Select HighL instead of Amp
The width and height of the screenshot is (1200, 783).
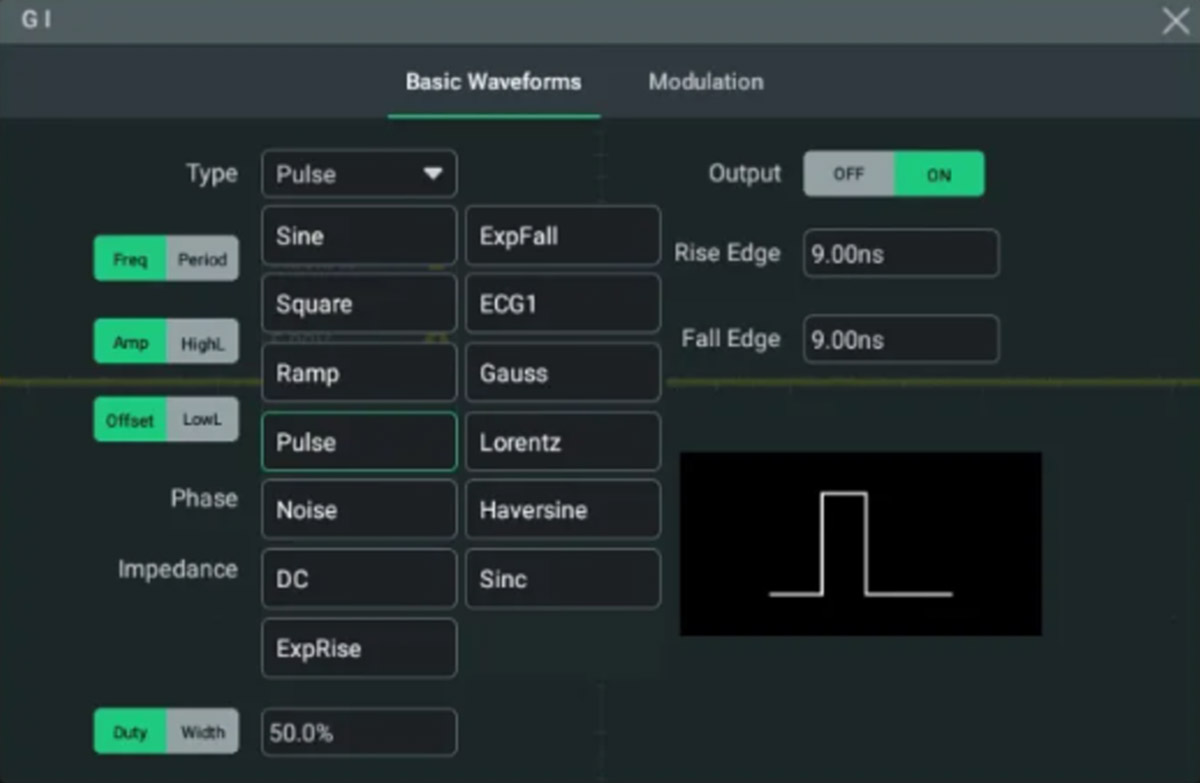[x=202, y=342]
